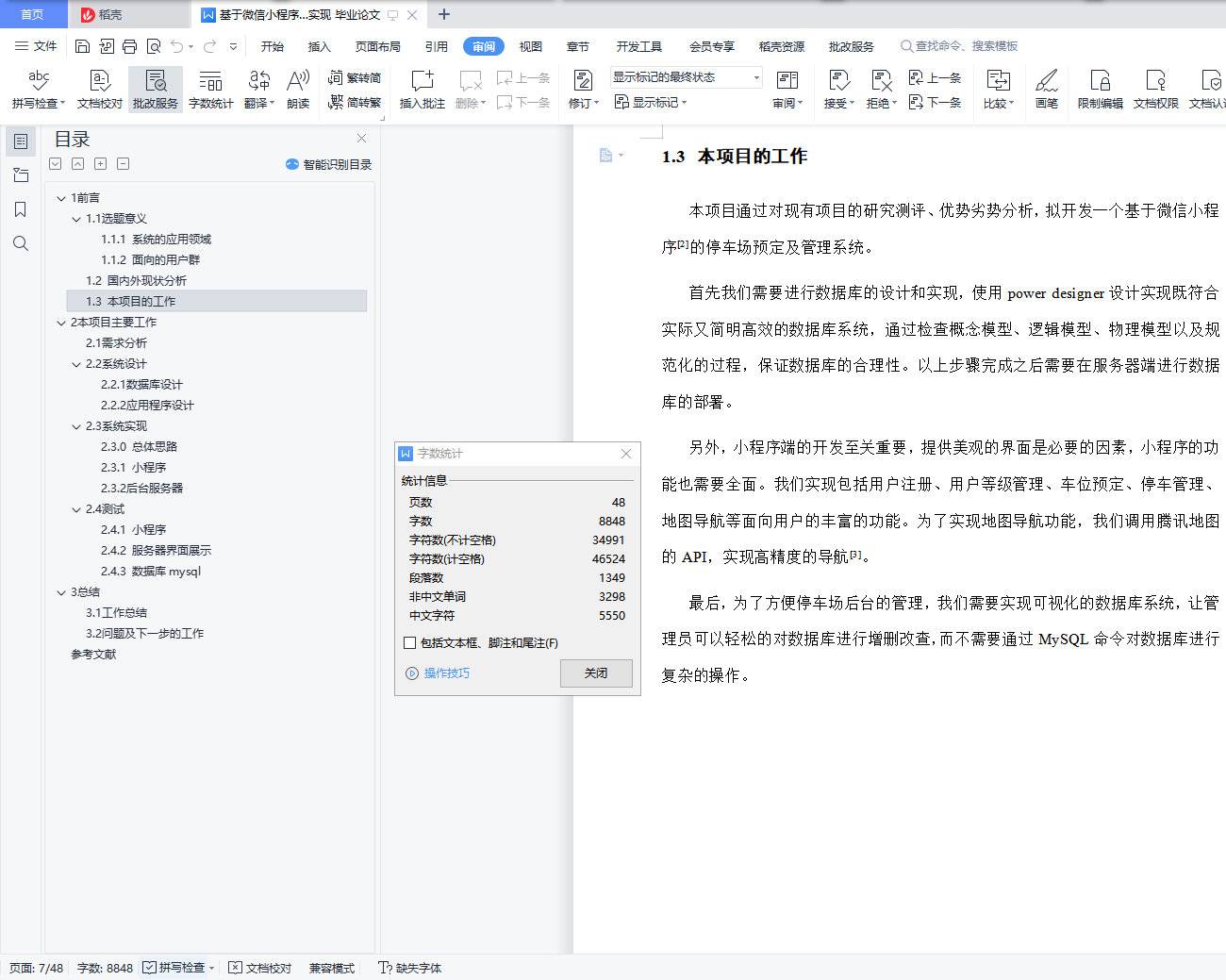Open a new tab with the plus button
Viewport: 1226px width, 980px height.
(444, 14)
